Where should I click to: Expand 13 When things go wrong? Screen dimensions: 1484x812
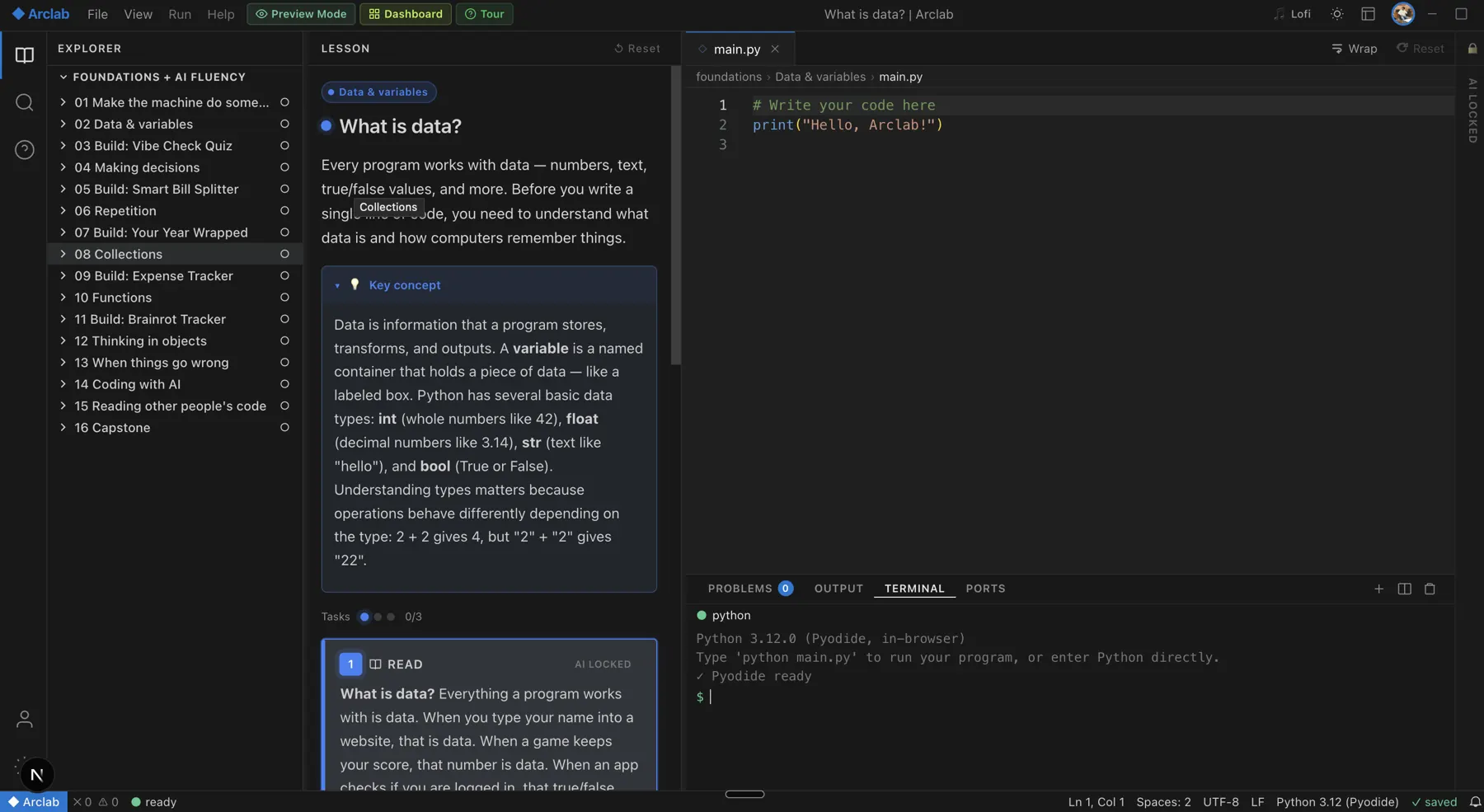coord(63,363)
